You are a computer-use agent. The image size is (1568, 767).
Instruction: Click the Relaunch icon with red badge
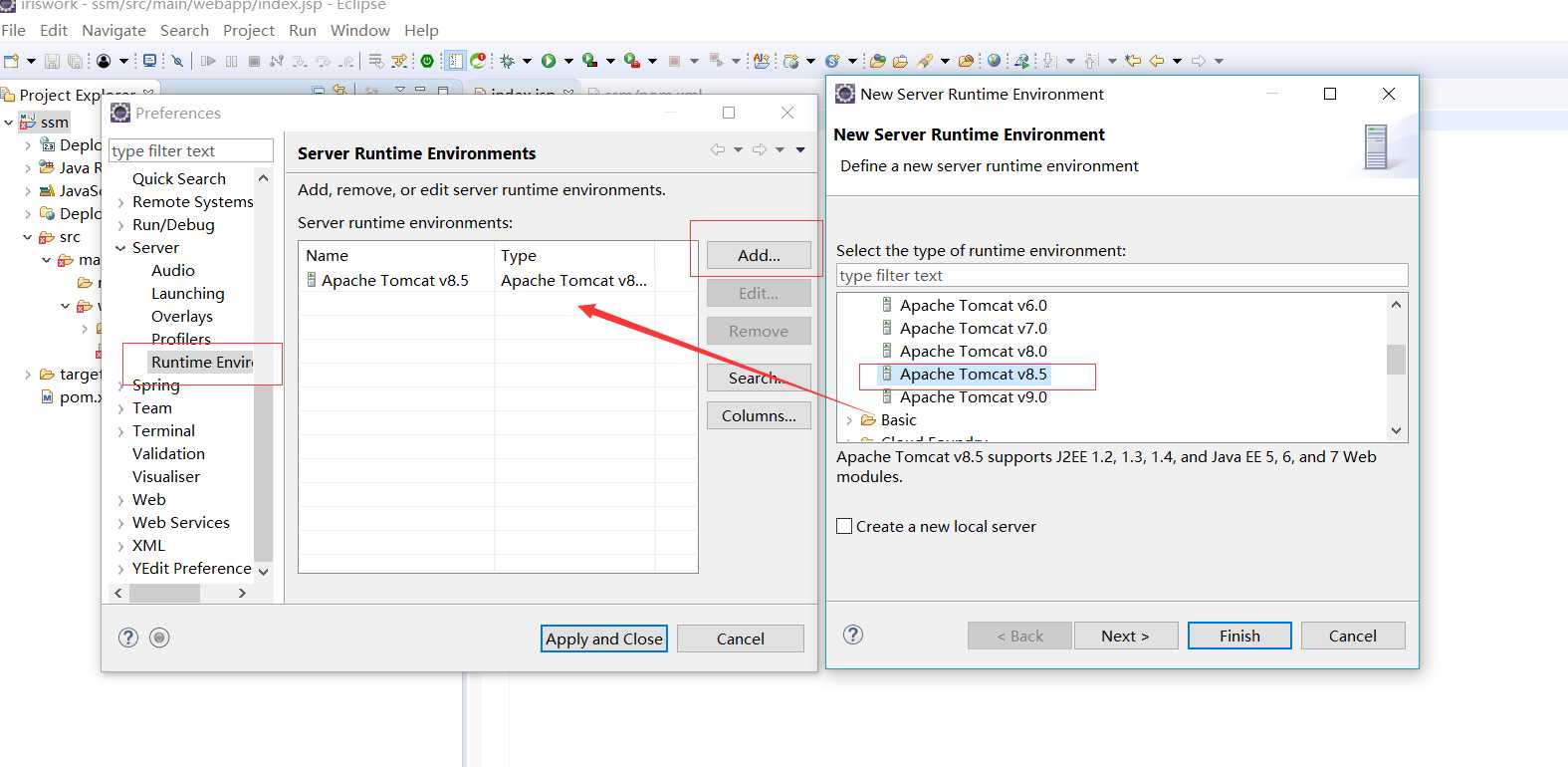point(479,61)
